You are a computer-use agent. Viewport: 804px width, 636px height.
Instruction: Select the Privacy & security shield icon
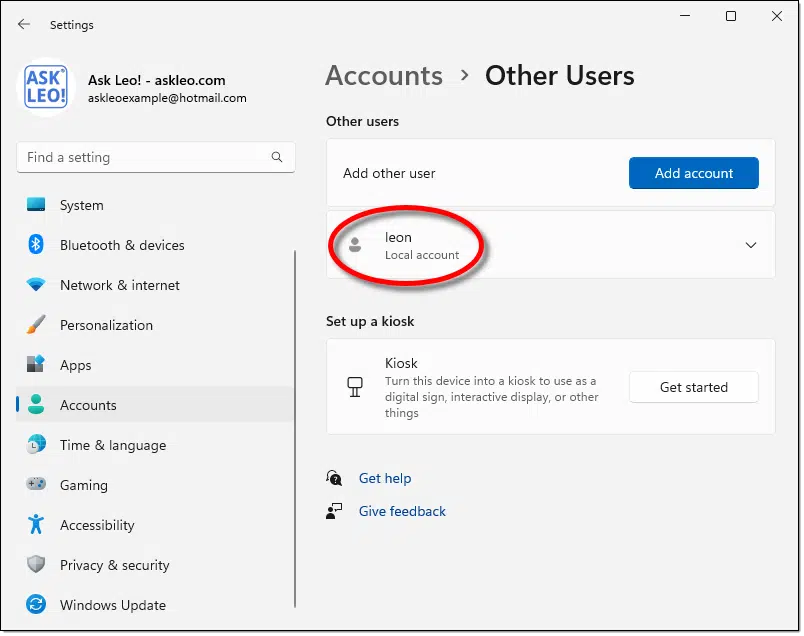(x=36, y=565)
